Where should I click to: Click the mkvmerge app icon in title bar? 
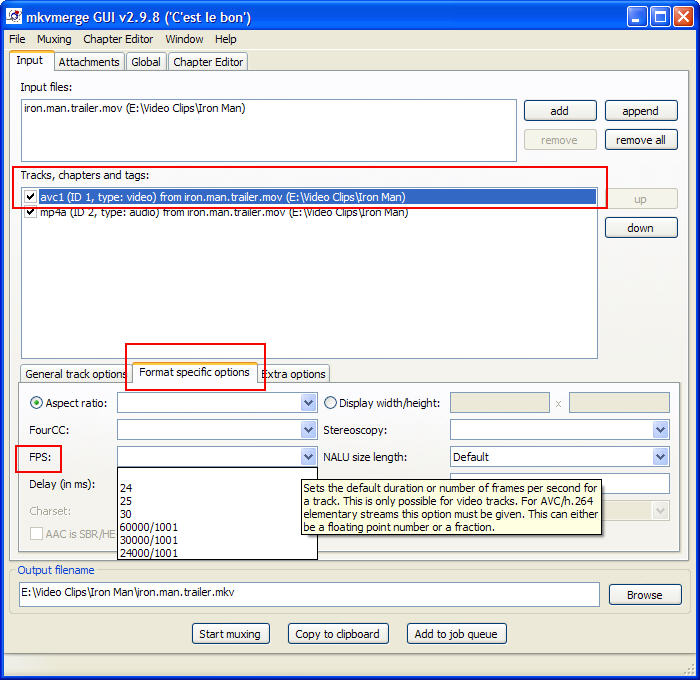[x=14, y=17]
